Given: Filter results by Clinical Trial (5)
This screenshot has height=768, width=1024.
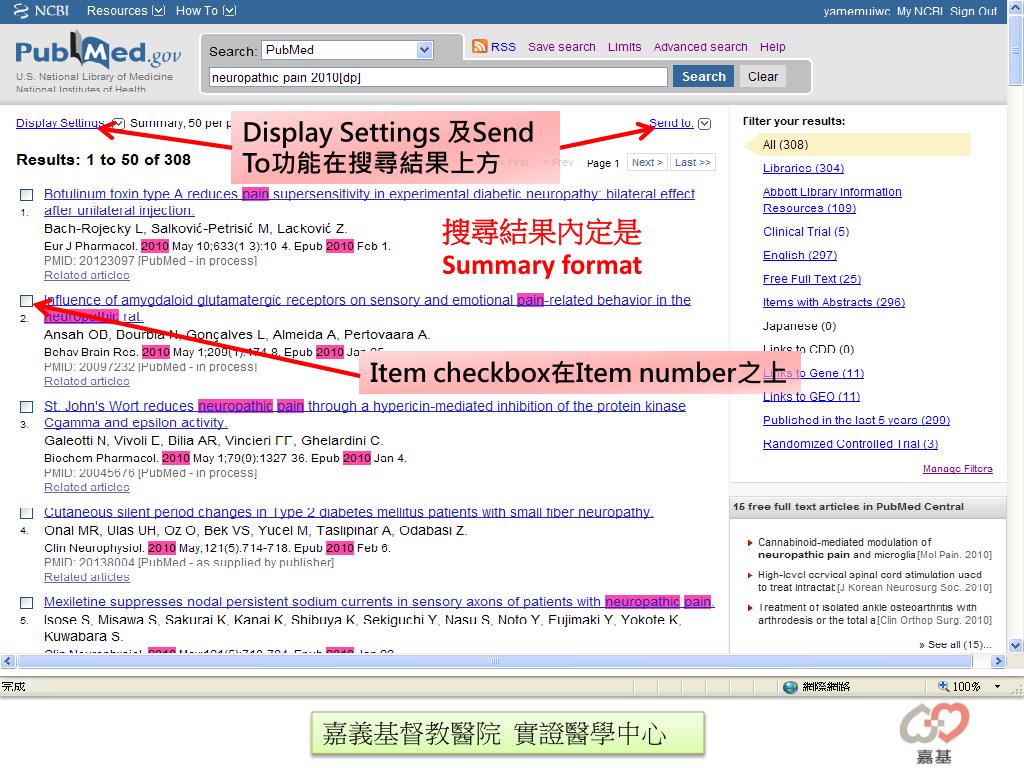Looking at the screenshot, I should [806, 232].
